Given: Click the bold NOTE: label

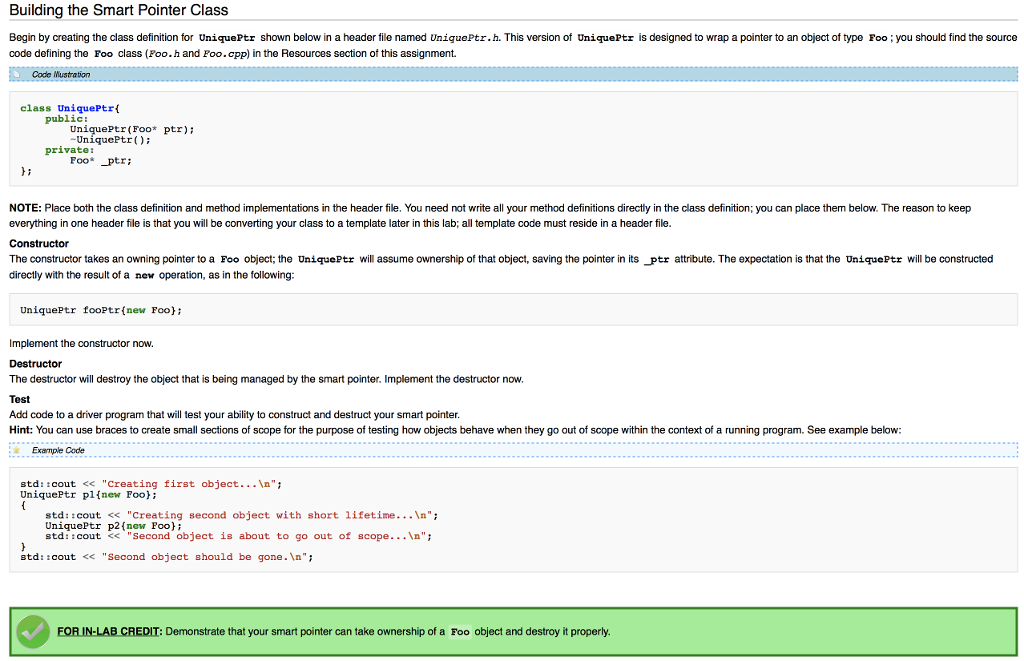Looking at the screenshot, I should click(25, 208).
